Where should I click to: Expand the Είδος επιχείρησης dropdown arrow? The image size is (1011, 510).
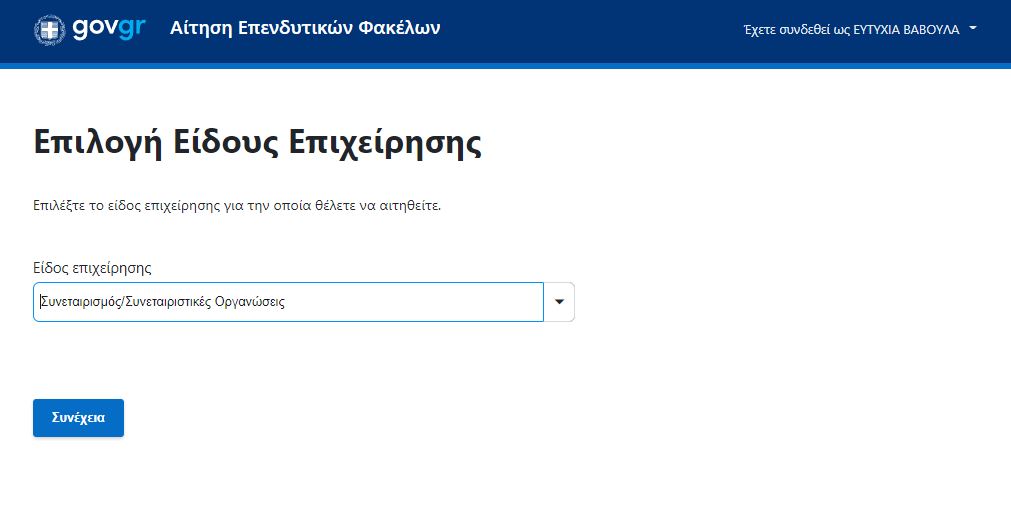click(559, 302)
